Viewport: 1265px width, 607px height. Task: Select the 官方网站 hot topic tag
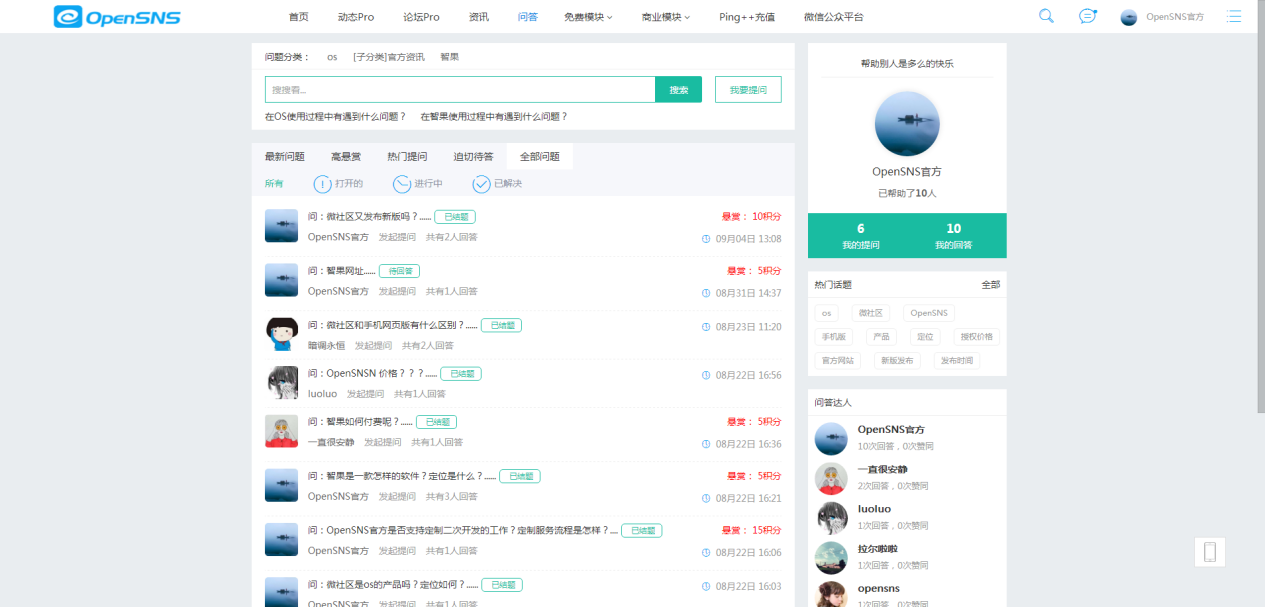click(838, 361)
